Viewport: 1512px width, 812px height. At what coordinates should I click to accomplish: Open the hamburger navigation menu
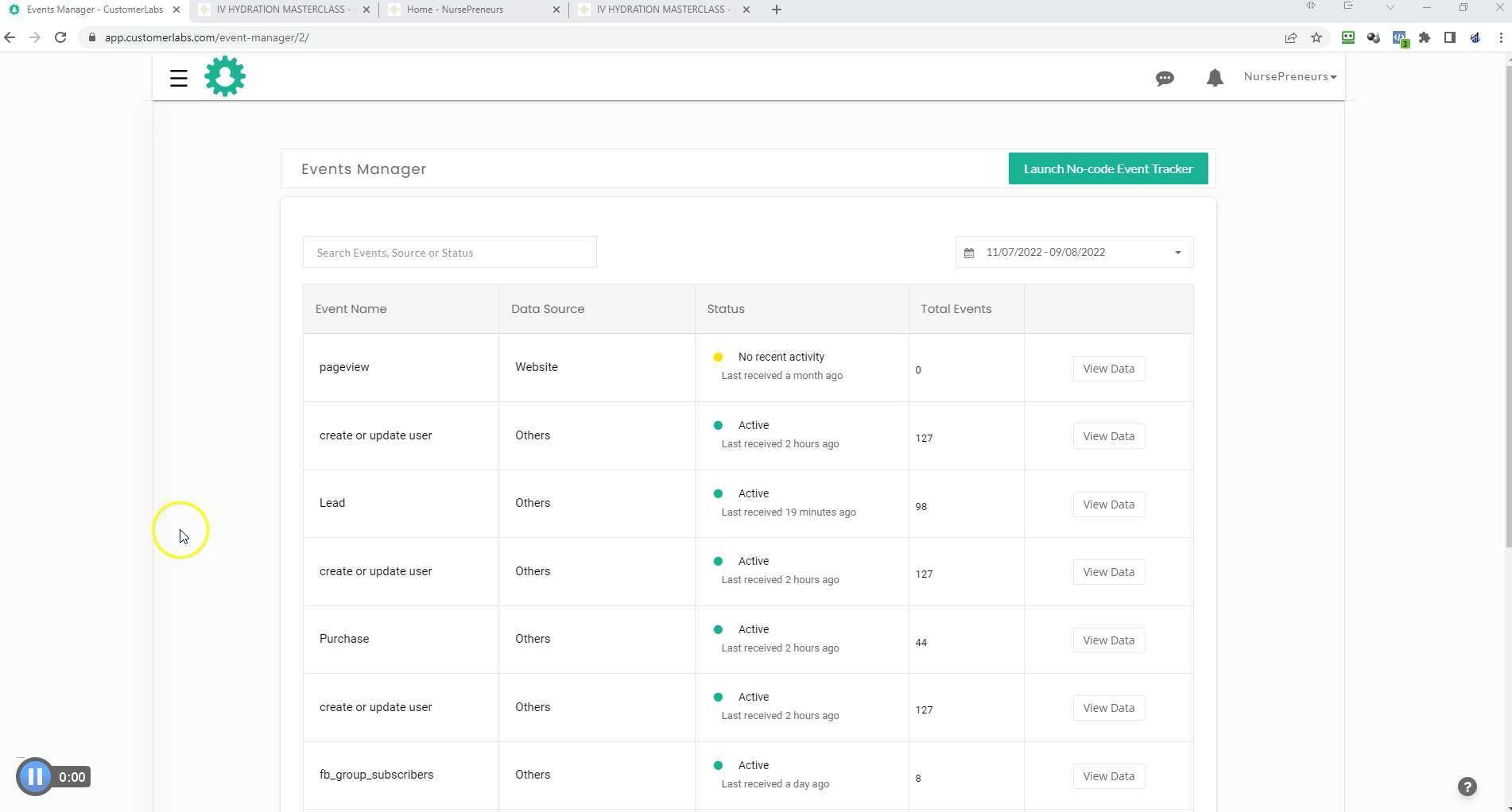coord(178,78)
